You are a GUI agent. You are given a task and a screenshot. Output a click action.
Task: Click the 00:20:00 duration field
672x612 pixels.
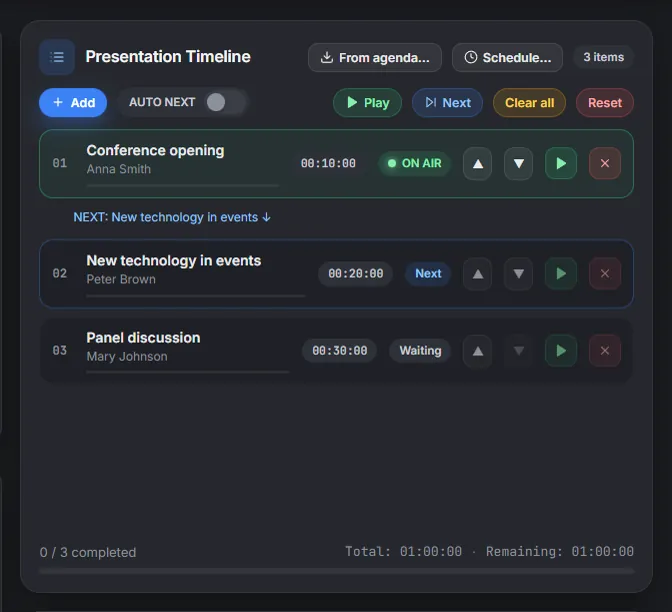click(355, 273)
